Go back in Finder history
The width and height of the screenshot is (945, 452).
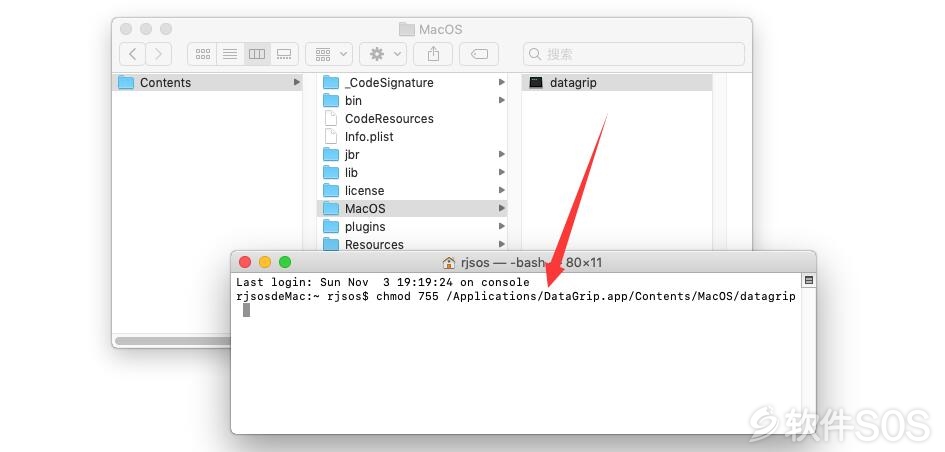tap(133, 54)
